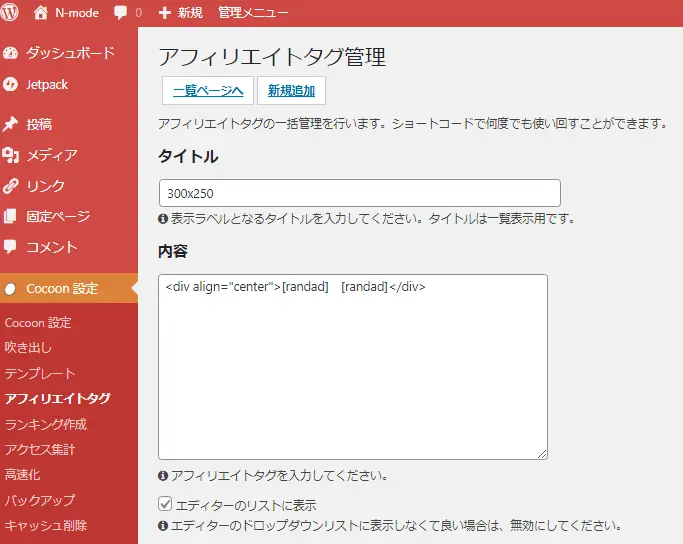Click the 新規追加 button

pyautogui.click(x=291, y=91)
